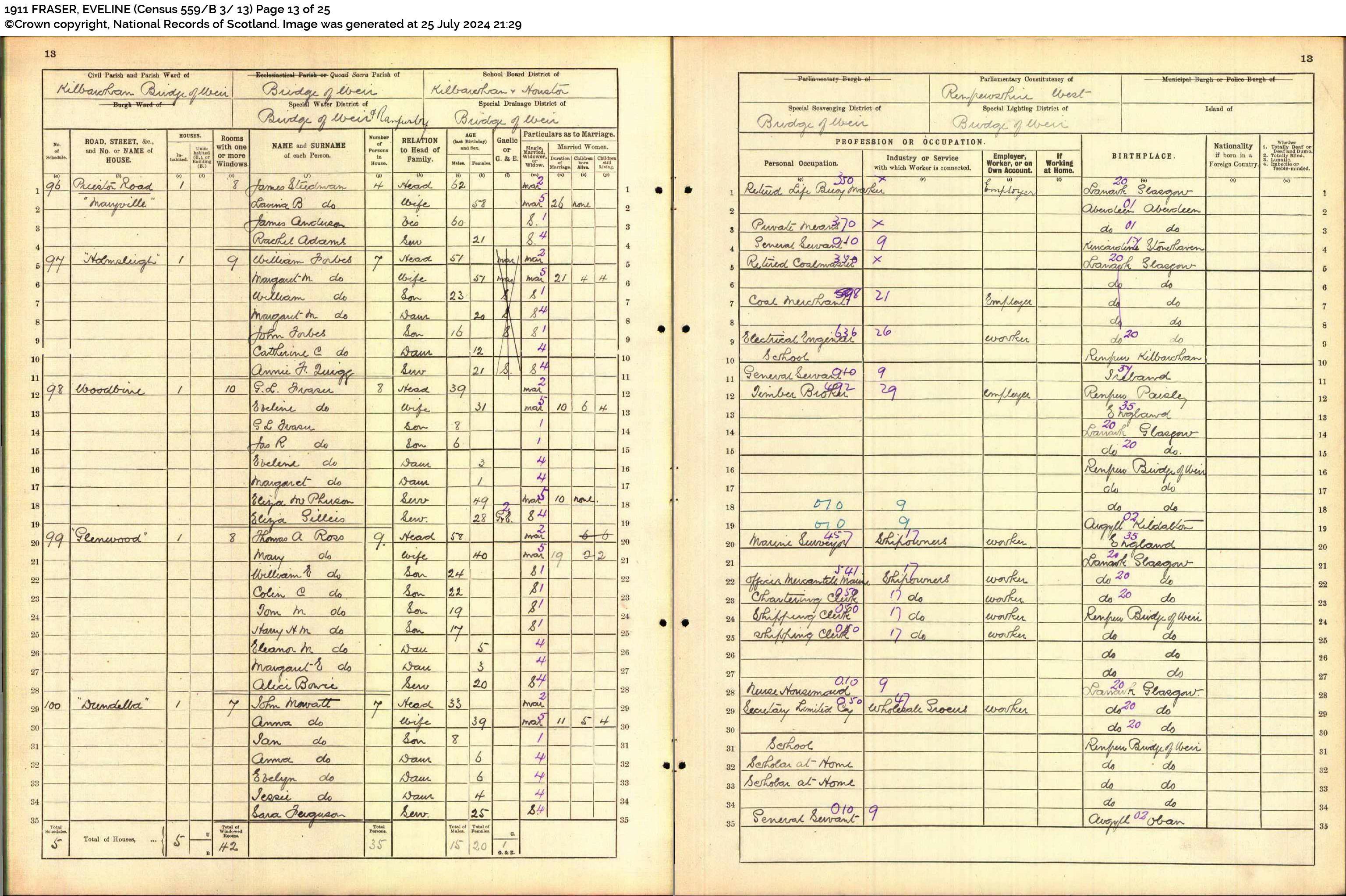Screen dimensions: 1346x896
Task: Click the 'BIRTHPLACE.' column header
Action: point(1143,156)
